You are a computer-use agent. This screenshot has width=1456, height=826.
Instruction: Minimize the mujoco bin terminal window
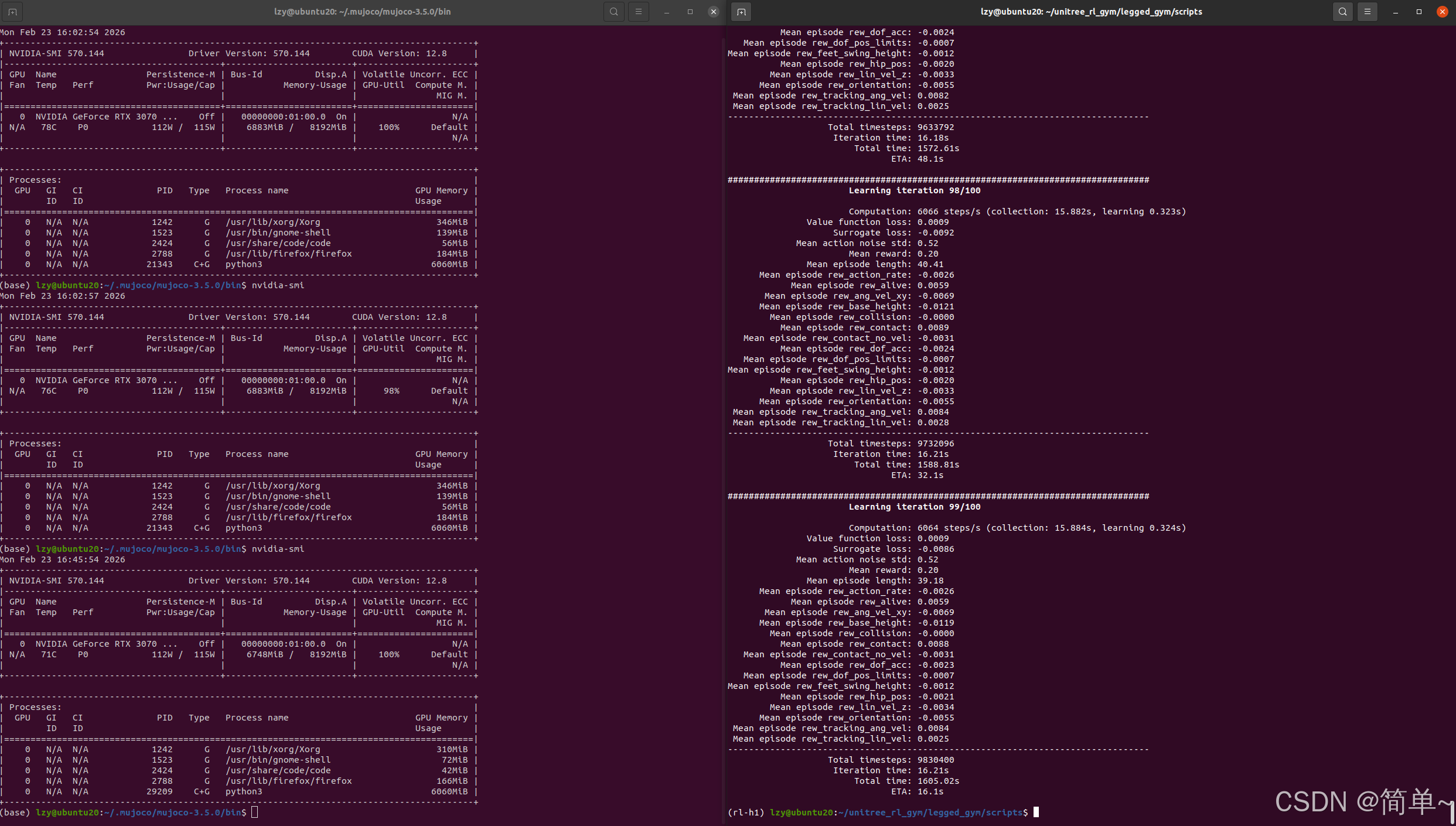click(x=666, y=12)
